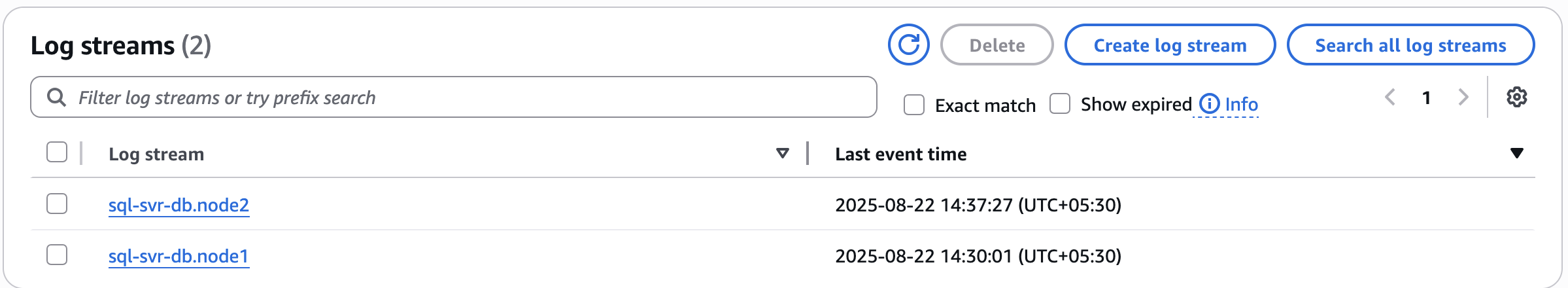
Task: Click the search magnifier icon
Action: tap(57, 98)
